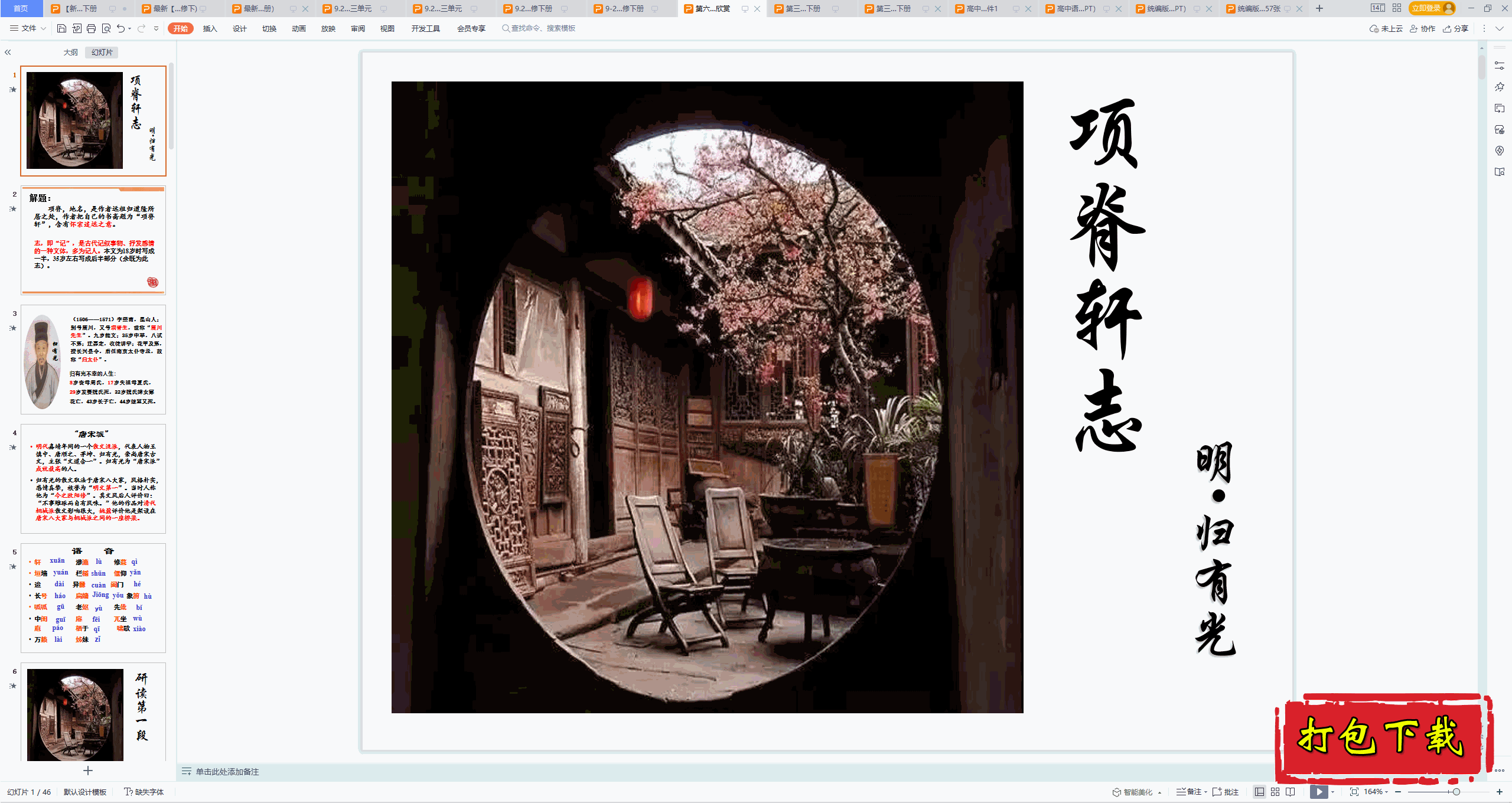The height and width of the screenshot is (803, 1512).
Task: Expand the 文件 menu dropdown arrow
Action: tap(44, 28)
